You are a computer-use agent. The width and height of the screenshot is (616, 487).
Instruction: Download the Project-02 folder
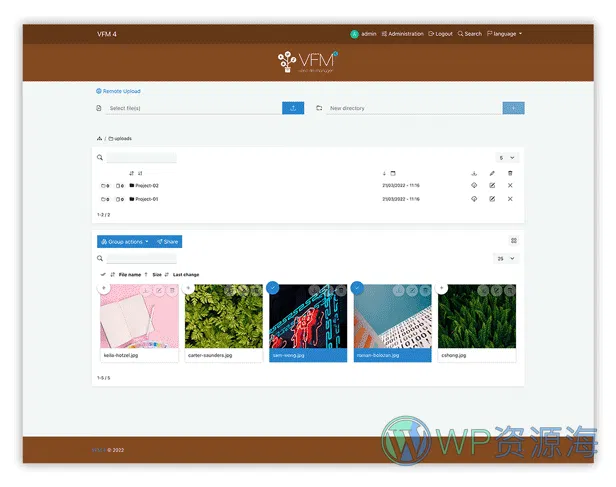click(x=474, y=185)
